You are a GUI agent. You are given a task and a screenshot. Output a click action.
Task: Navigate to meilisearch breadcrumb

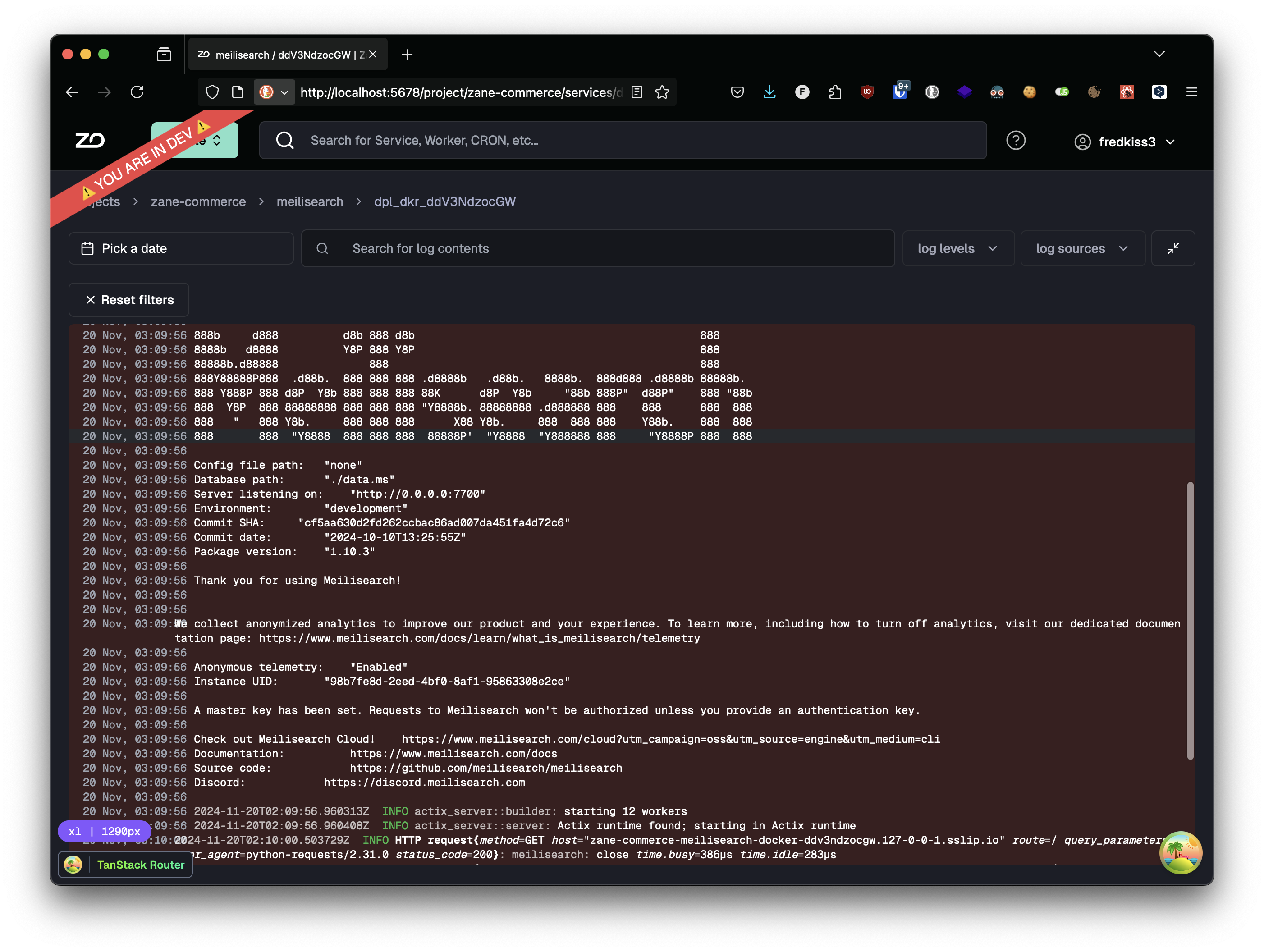(310, 202)
